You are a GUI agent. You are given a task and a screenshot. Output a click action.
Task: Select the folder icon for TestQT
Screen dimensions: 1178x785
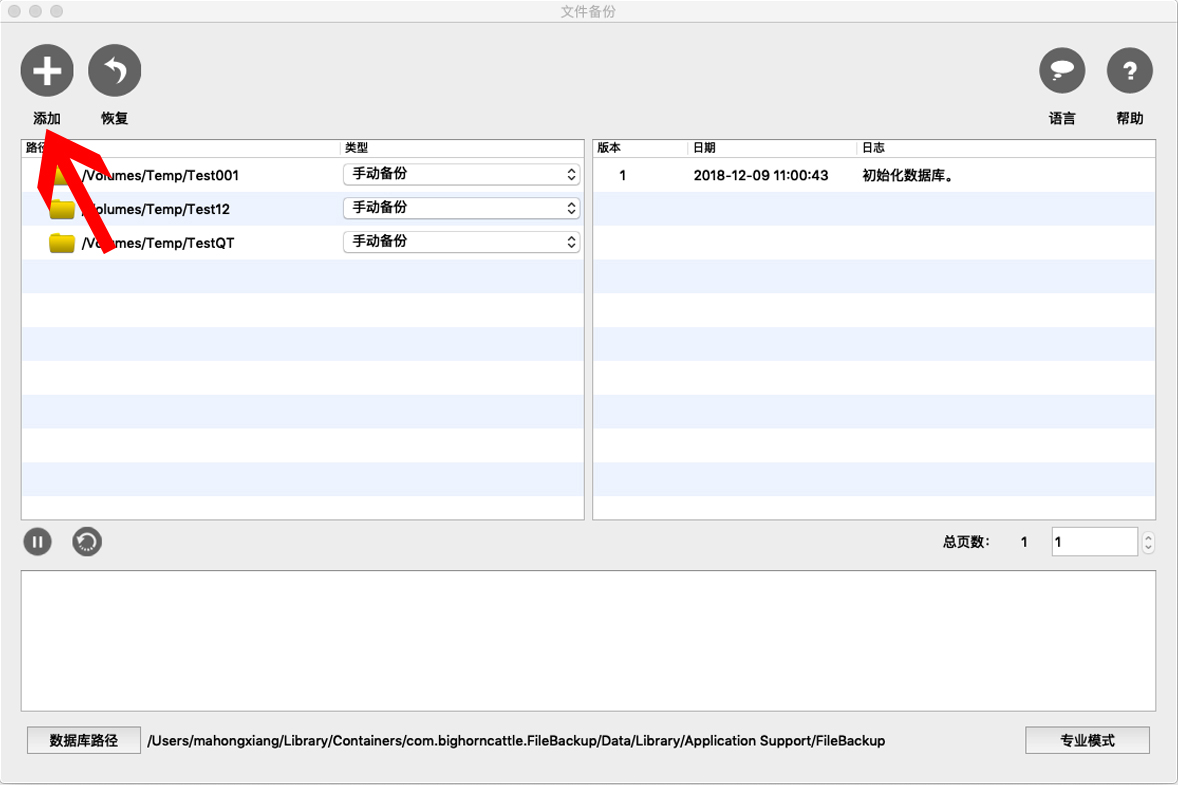pos(62,243)
